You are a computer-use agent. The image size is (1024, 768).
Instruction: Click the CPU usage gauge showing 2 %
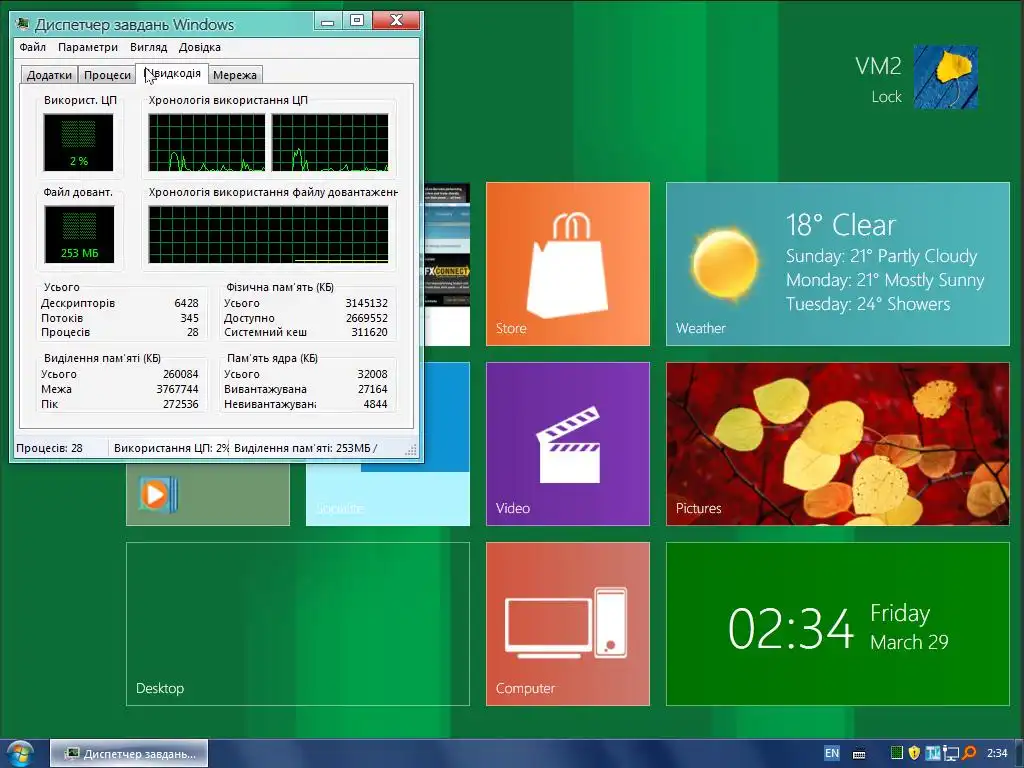[78, 142]
